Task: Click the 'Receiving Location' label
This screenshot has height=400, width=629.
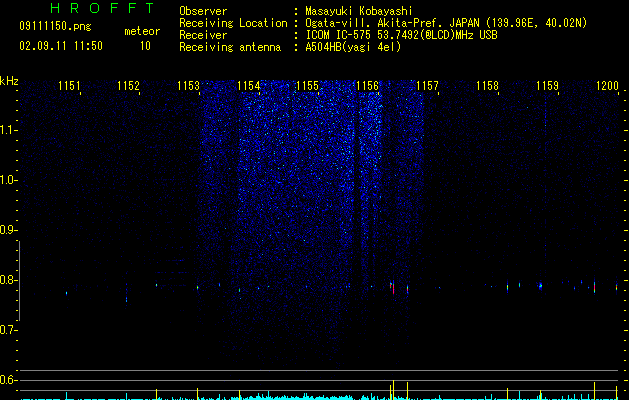Action: (x=233, y=23)
